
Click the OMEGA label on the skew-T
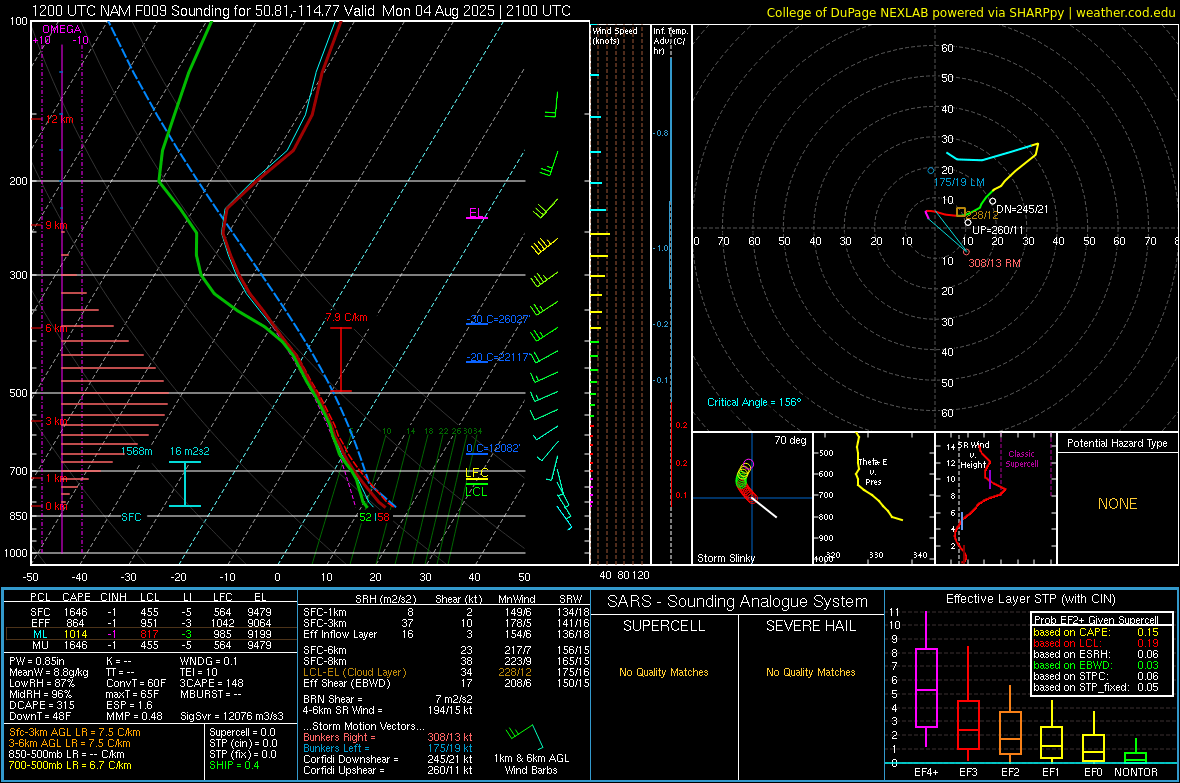(x=62, y=29)
